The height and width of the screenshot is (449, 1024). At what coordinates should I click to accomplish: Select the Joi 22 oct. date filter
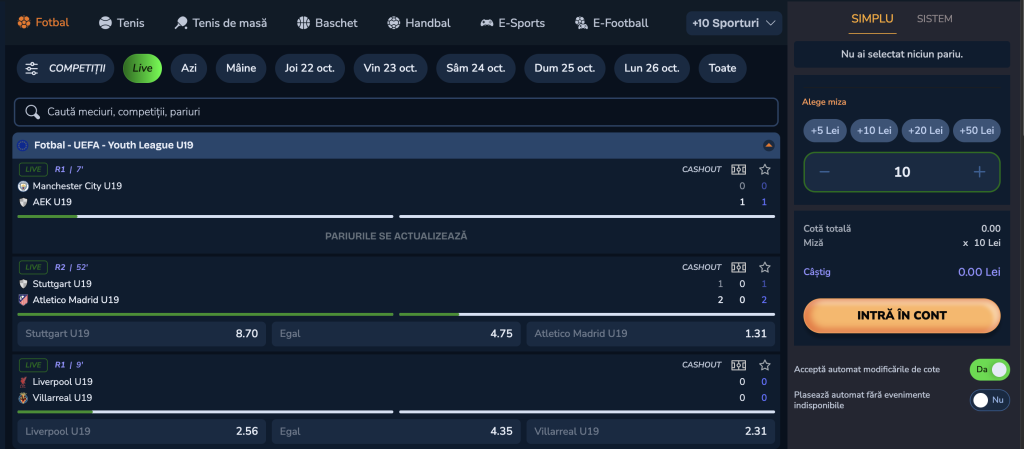tap(310, 69)
